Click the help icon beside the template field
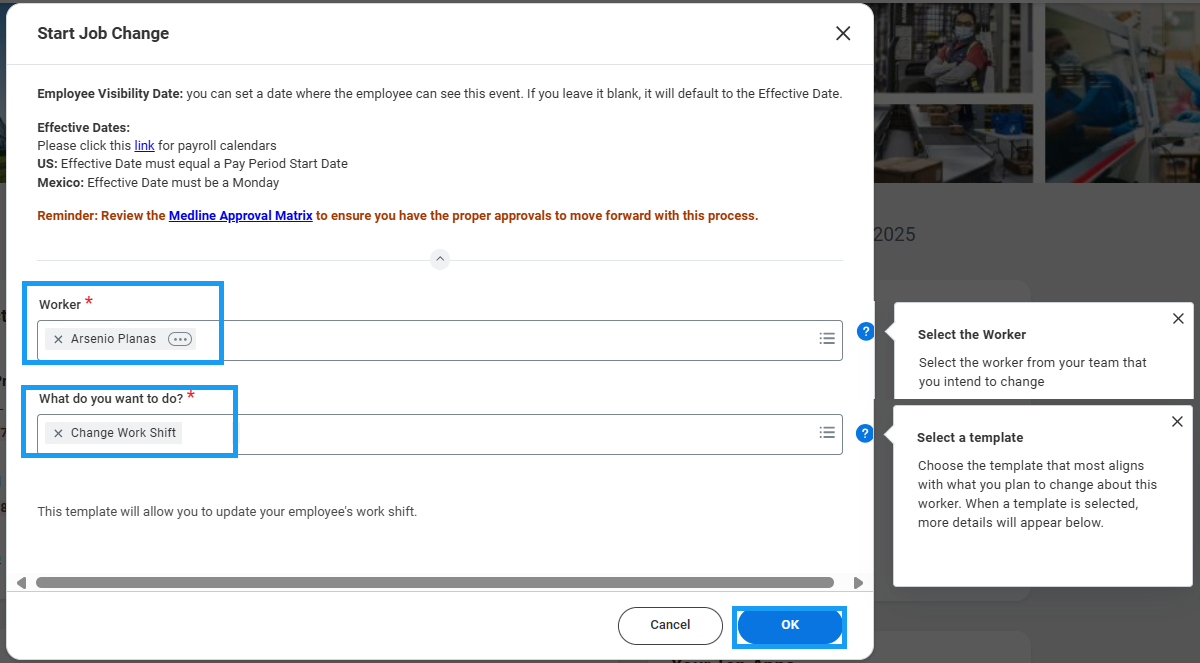1200x663 pixels. pyautogui.click(x=865, y=433)
